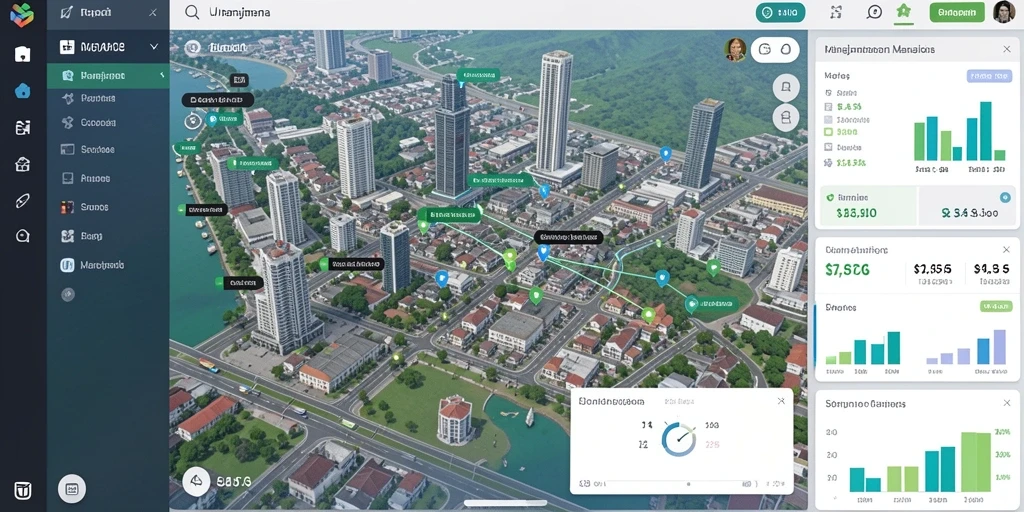
Task: Click the left icon in the white map pill
Action: pos(767,49)
